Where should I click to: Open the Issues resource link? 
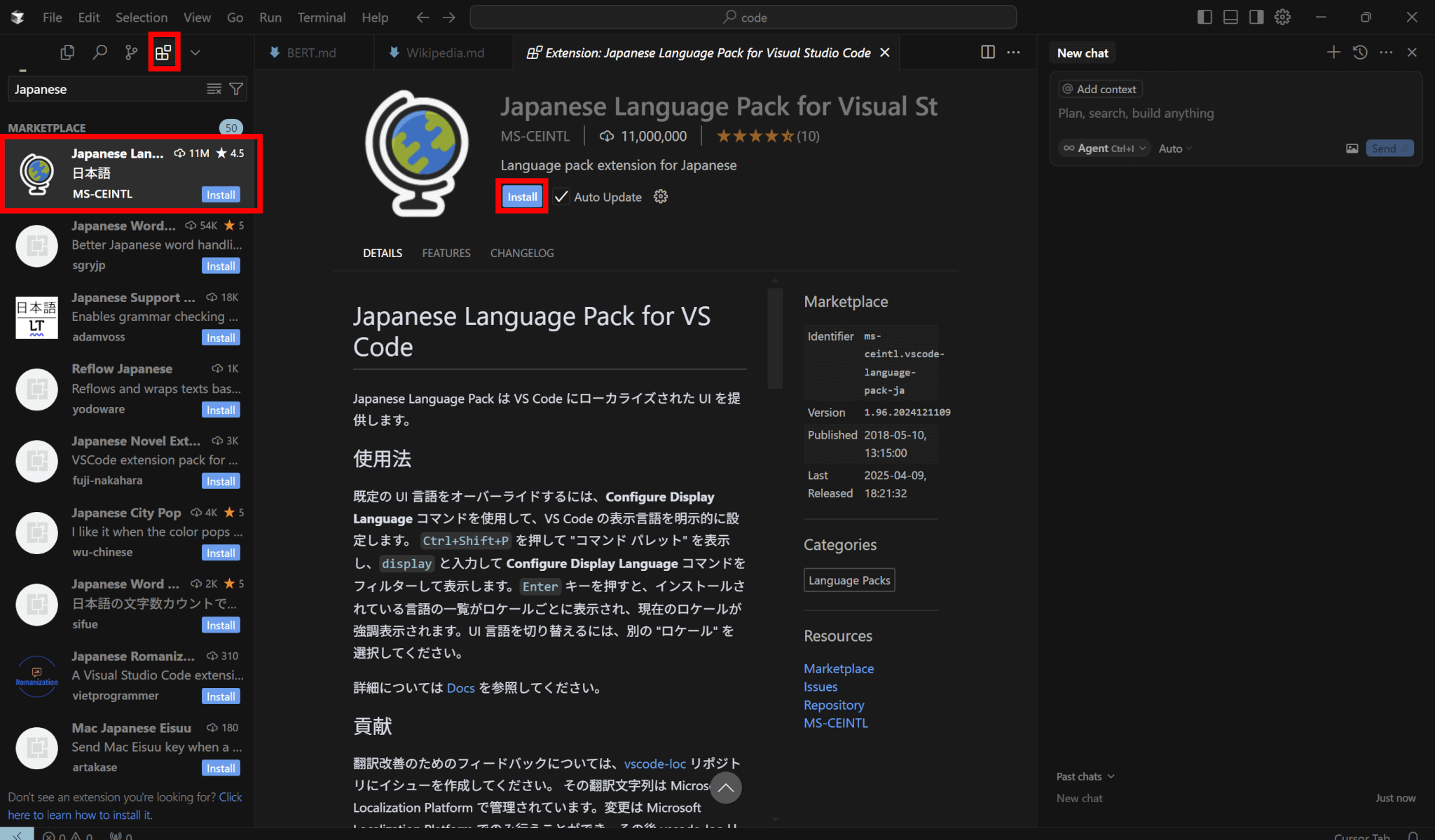click(x=821, y=687)
